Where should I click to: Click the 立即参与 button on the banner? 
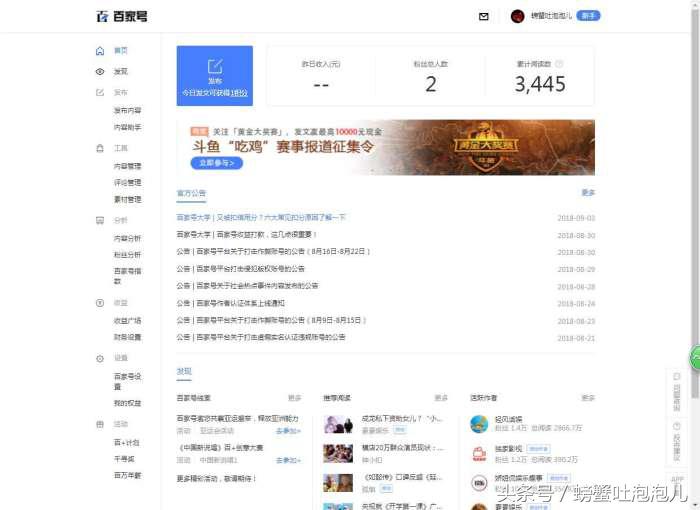pos(217,163)
